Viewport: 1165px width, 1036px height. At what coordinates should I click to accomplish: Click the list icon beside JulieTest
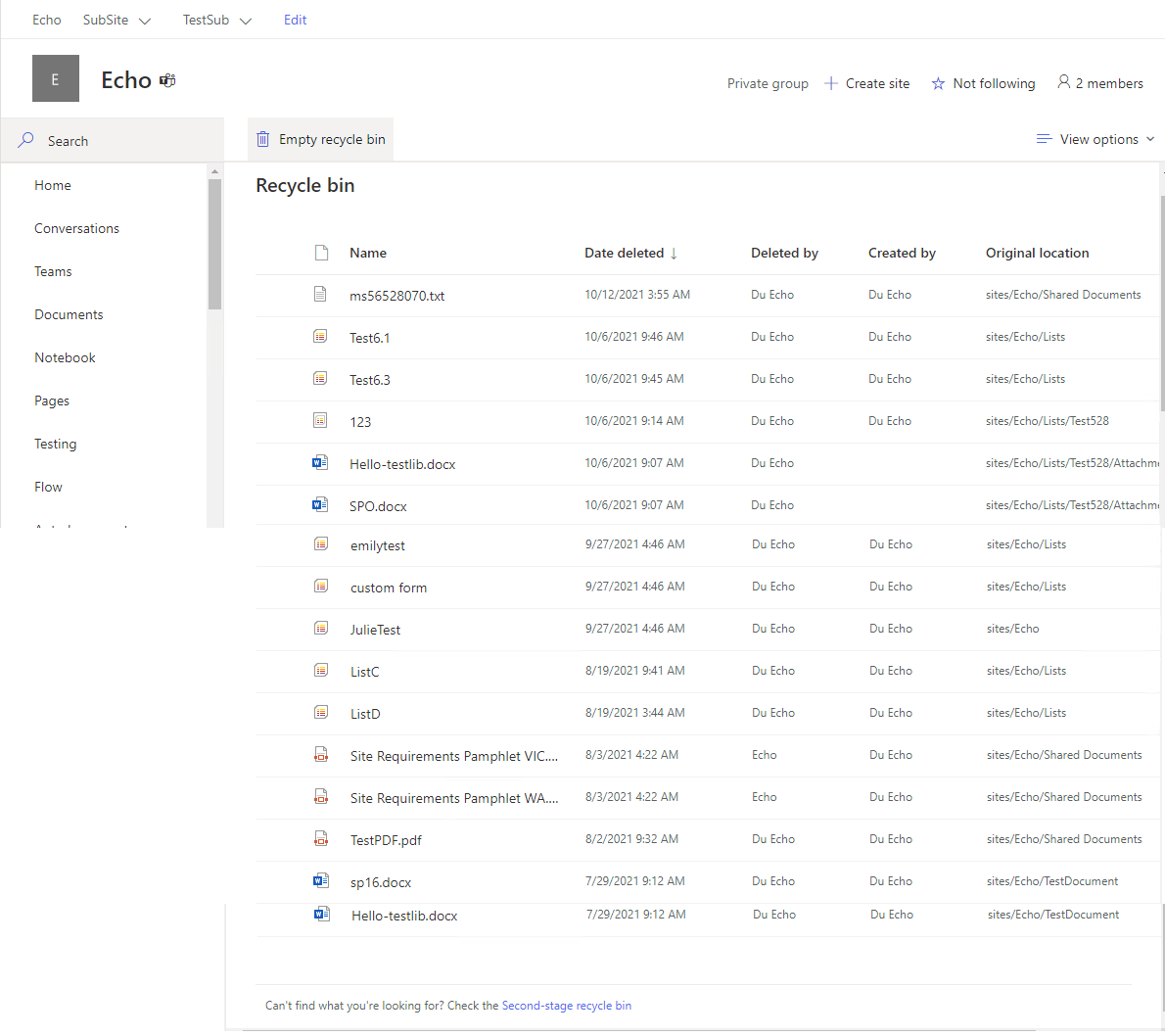tap(320, 628)
